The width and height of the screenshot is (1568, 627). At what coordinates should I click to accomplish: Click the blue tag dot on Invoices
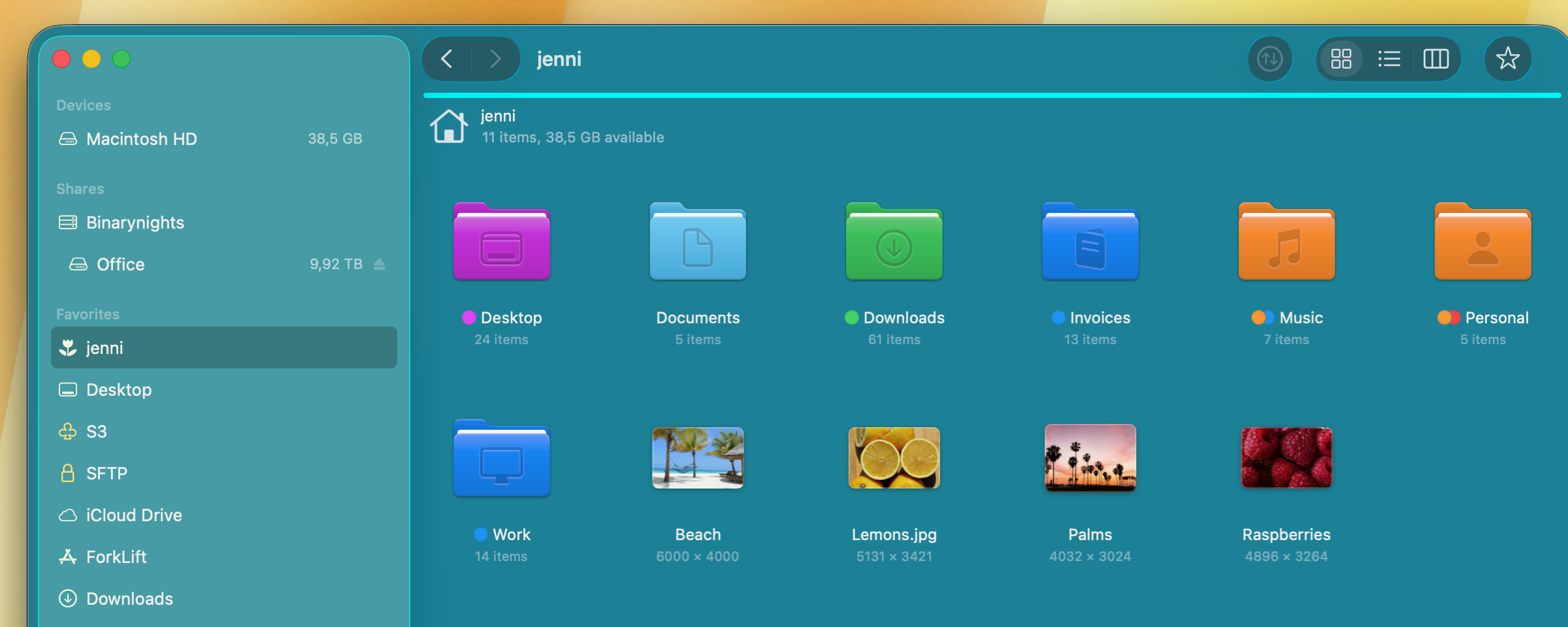[1058, 317]
